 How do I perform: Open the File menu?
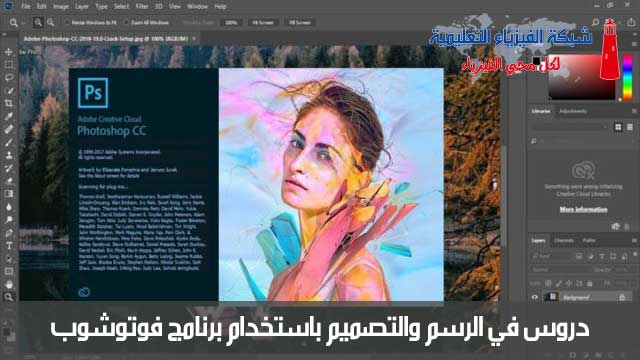point(26,7)
